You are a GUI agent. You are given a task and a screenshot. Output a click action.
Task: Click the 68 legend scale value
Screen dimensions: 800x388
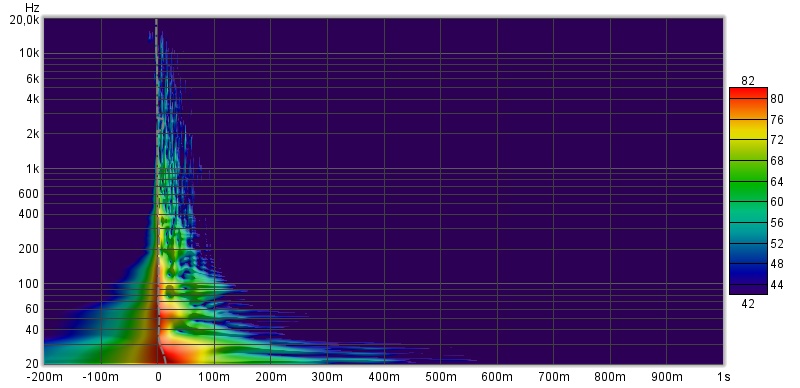777,161
